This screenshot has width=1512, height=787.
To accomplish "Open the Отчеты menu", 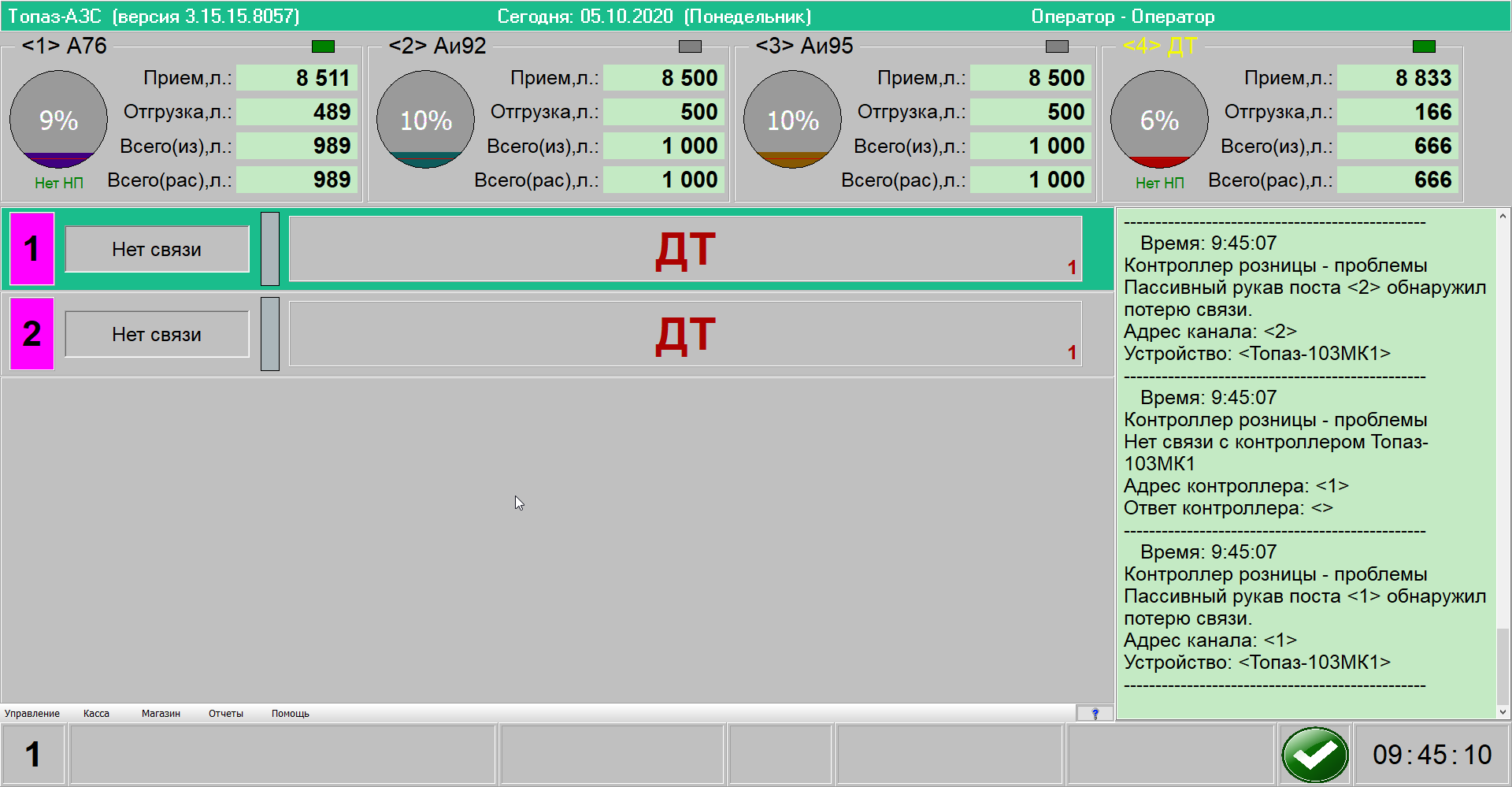I will point(226,714).
